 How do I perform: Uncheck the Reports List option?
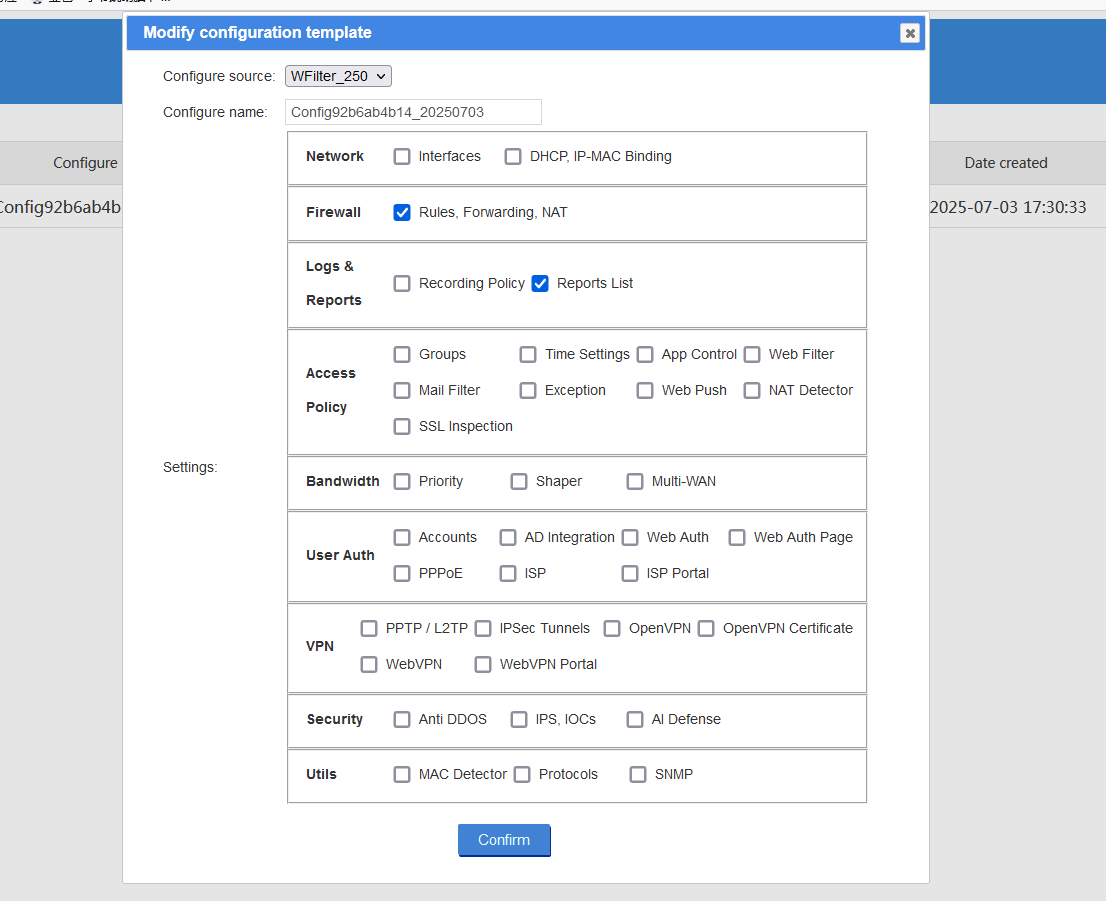540,284
